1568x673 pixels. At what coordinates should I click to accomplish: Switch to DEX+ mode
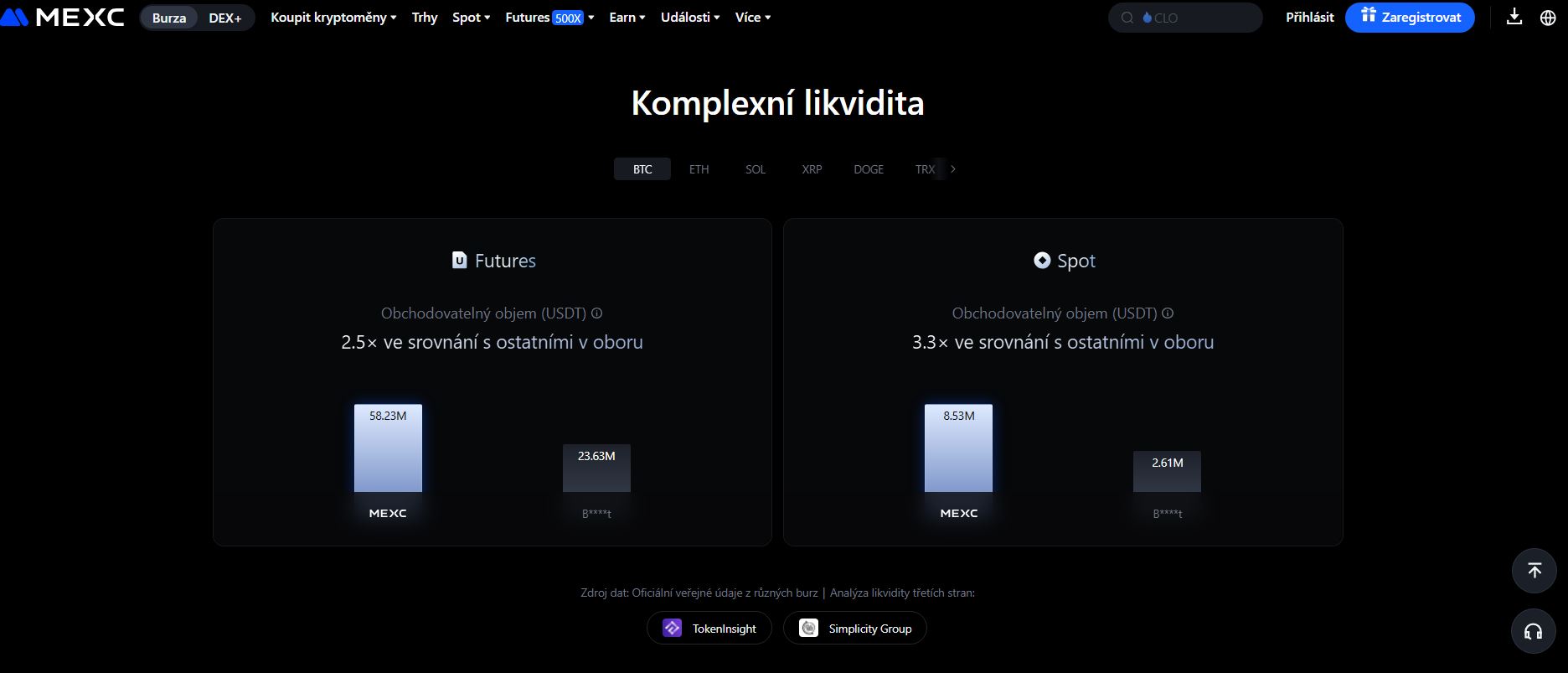click(225, 18)
